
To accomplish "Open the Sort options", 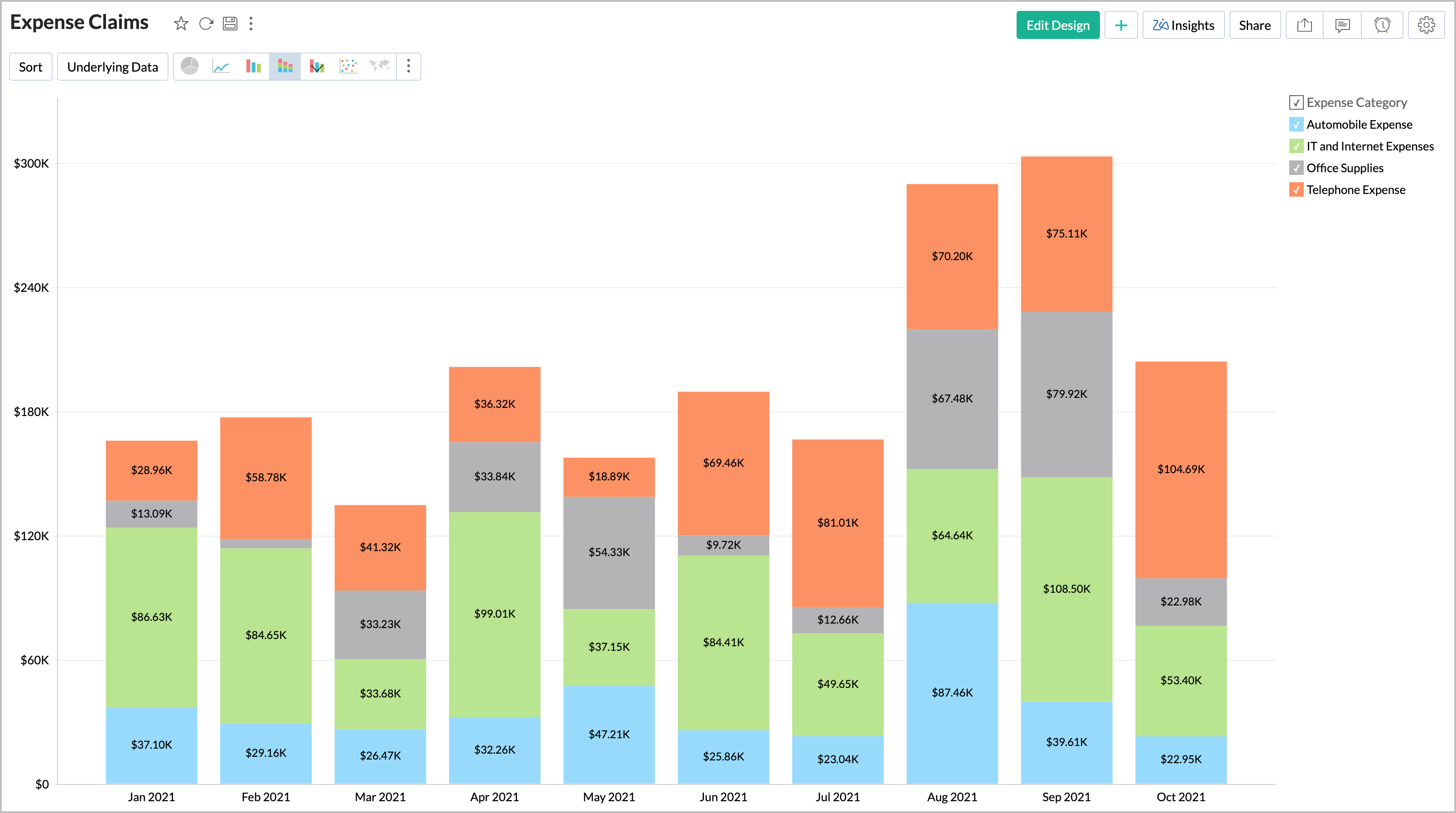I will 30,66.
